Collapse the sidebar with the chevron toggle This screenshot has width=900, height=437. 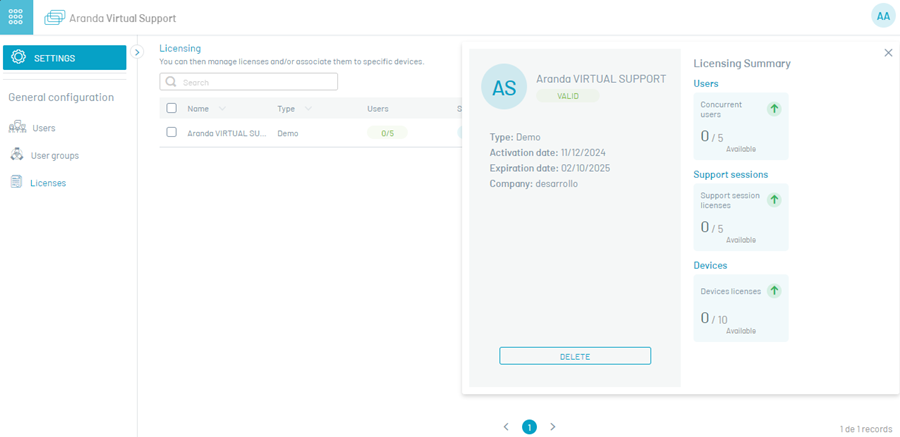pos(137,52)
